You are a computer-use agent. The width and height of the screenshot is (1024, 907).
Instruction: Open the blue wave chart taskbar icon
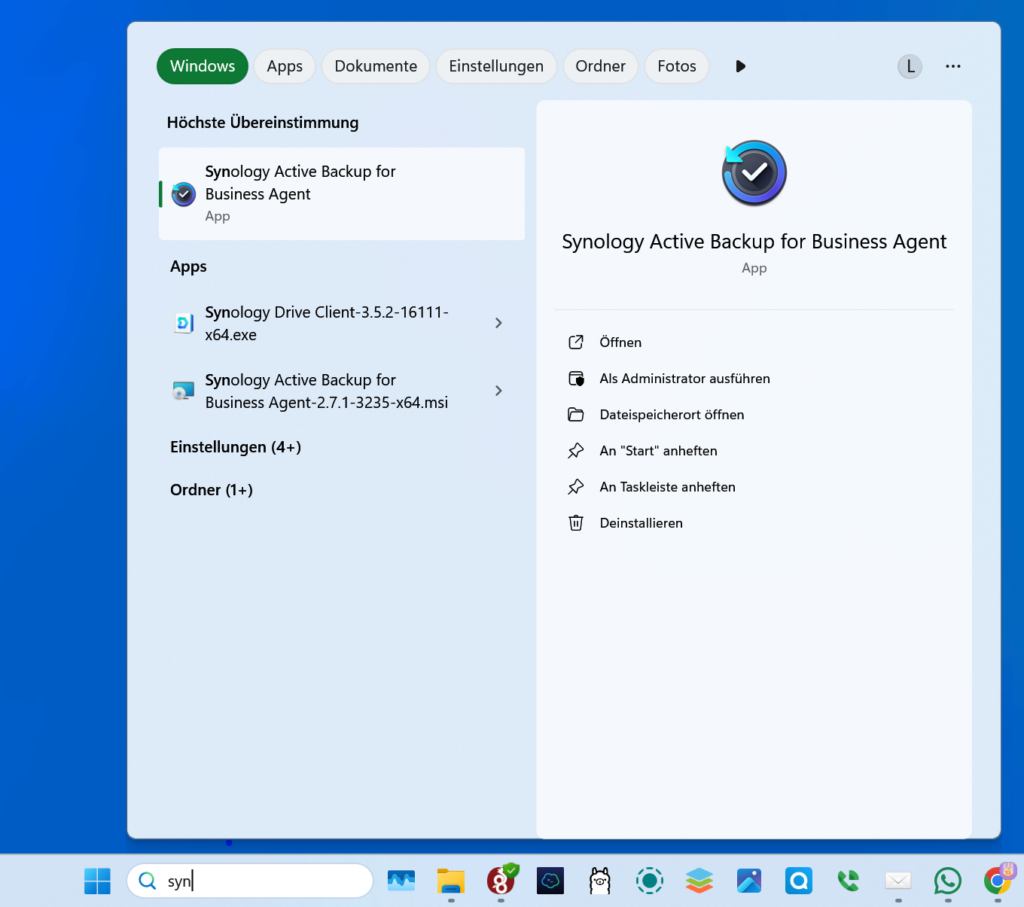click(401, 881)
